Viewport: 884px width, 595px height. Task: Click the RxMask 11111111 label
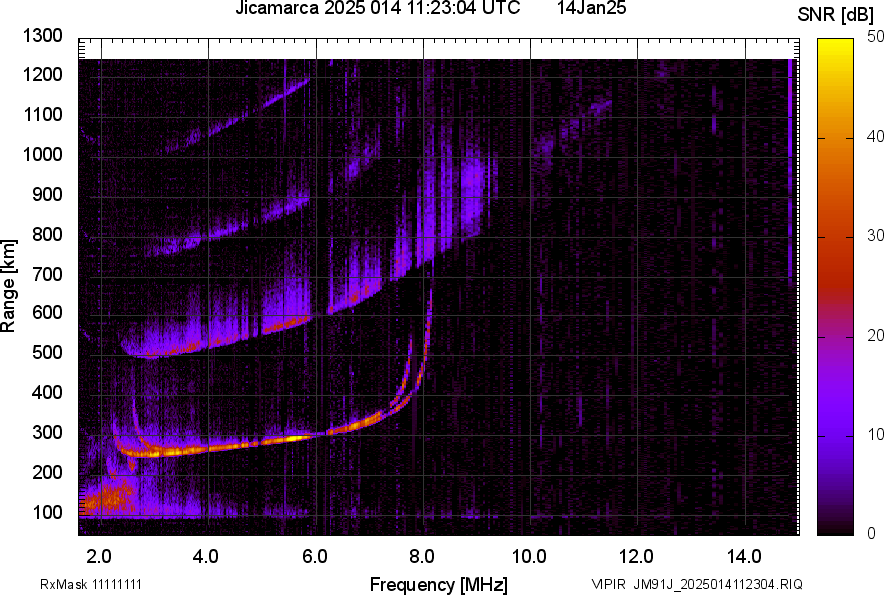tap(91, 584)
